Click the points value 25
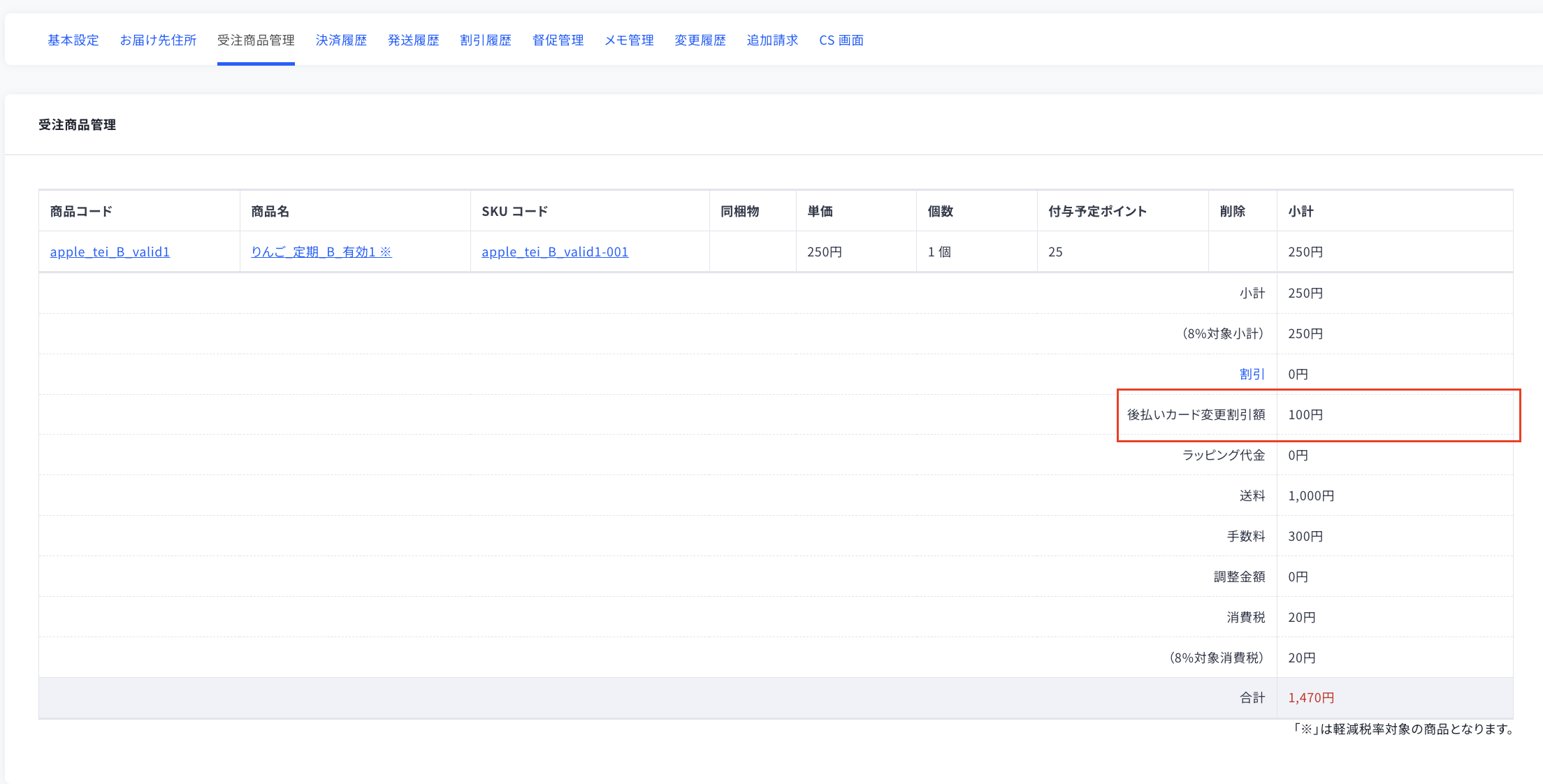 [1055, 252]
